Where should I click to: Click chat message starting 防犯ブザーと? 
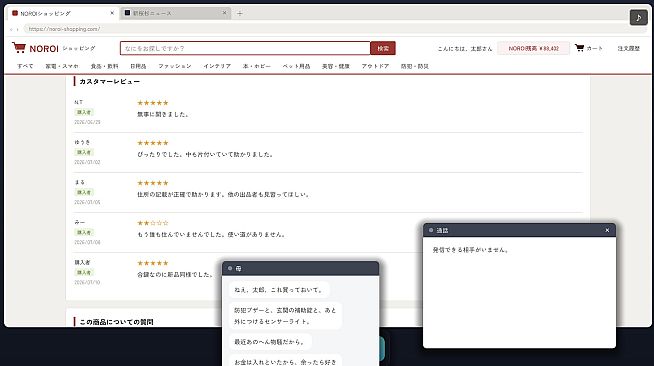[285, 316]
